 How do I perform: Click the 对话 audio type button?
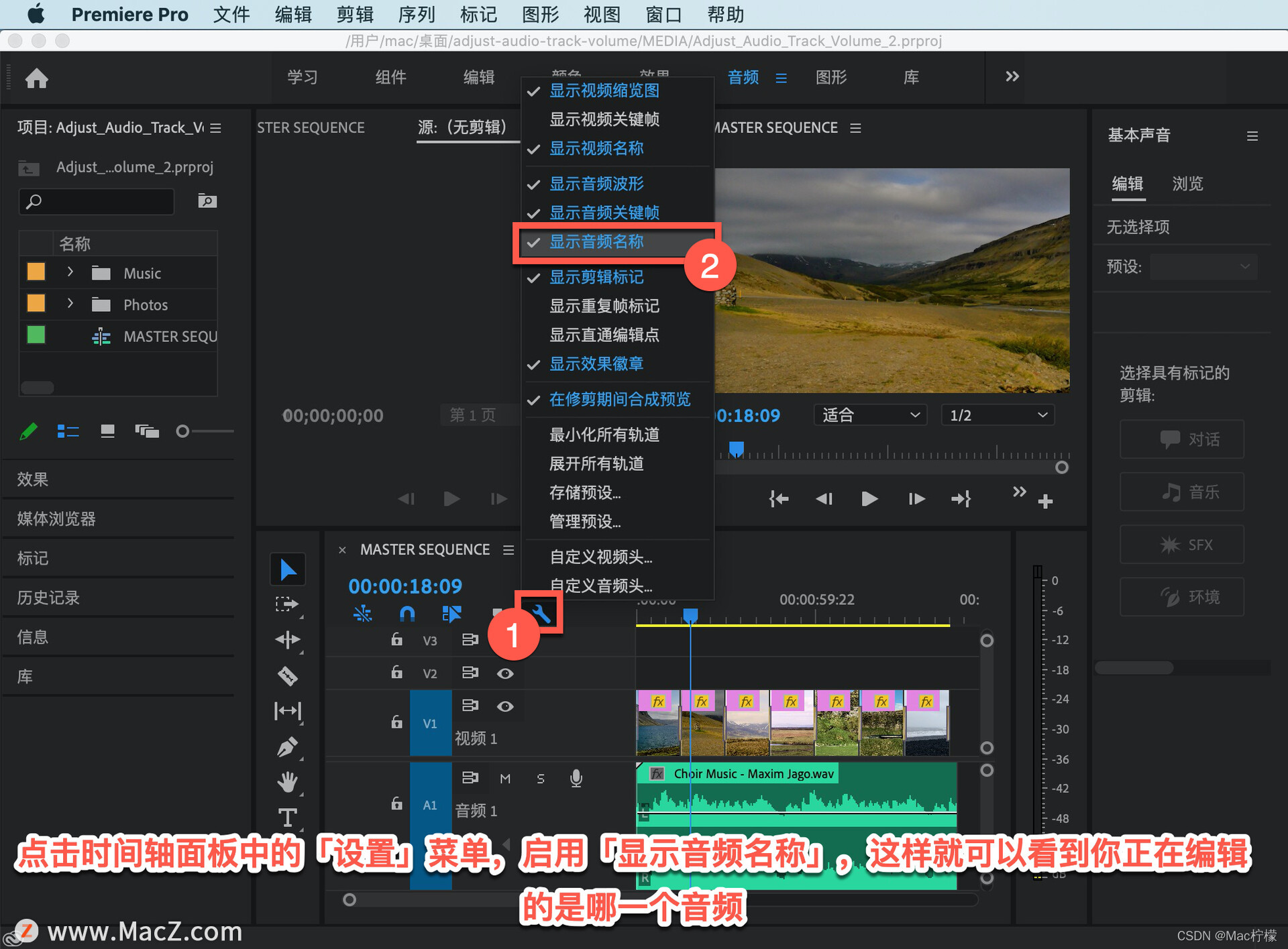tap(1181, 439)
